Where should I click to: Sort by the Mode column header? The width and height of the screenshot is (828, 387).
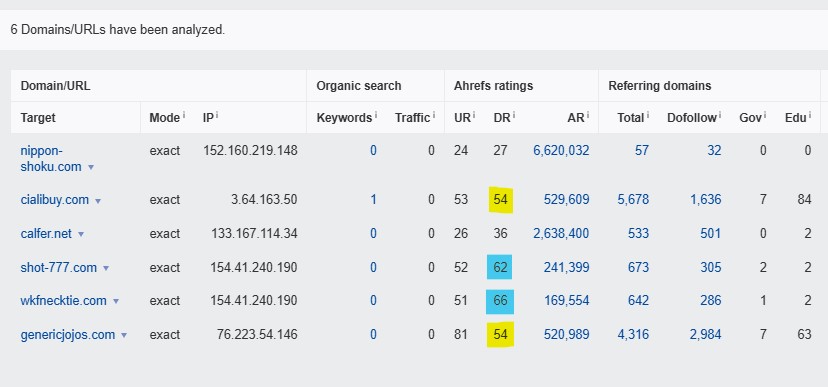pos(164,118)
